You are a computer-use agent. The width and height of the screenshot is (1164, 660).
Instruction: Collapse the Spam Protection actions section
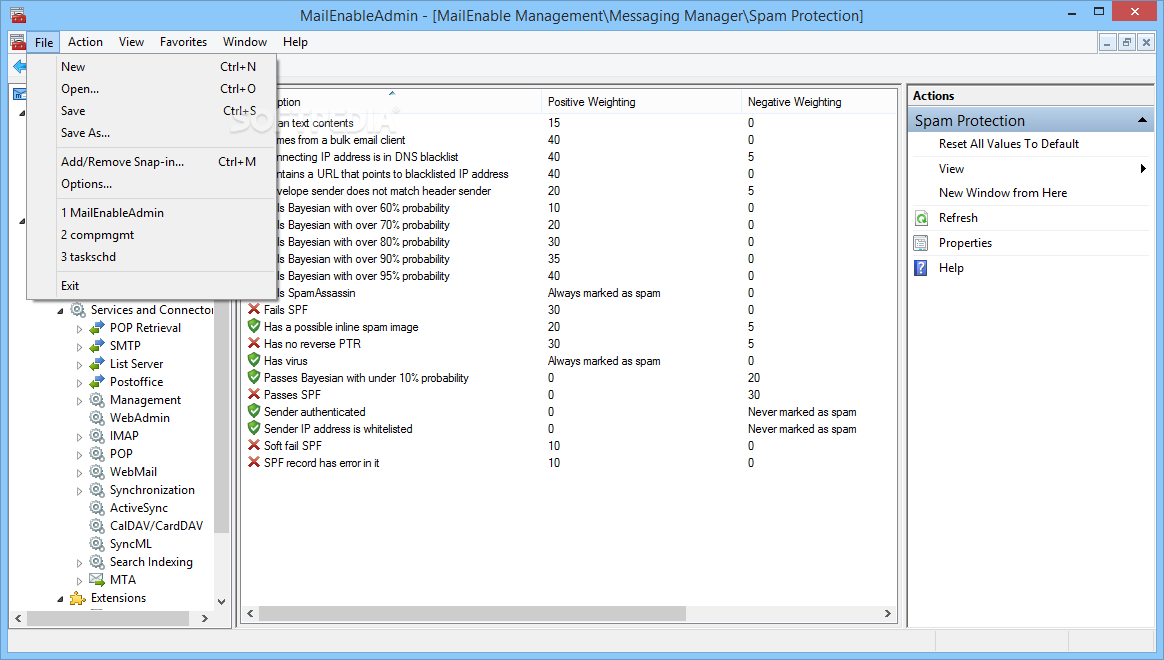click(x=1142, y=120)
